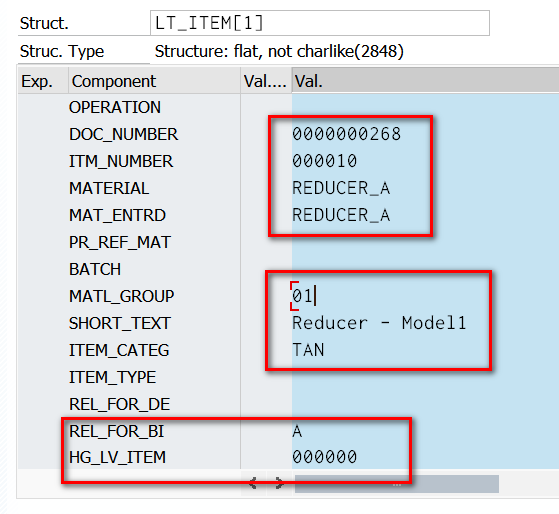Select the BATCH component
Screen dimensions: 559x514
tap(95, 269)
